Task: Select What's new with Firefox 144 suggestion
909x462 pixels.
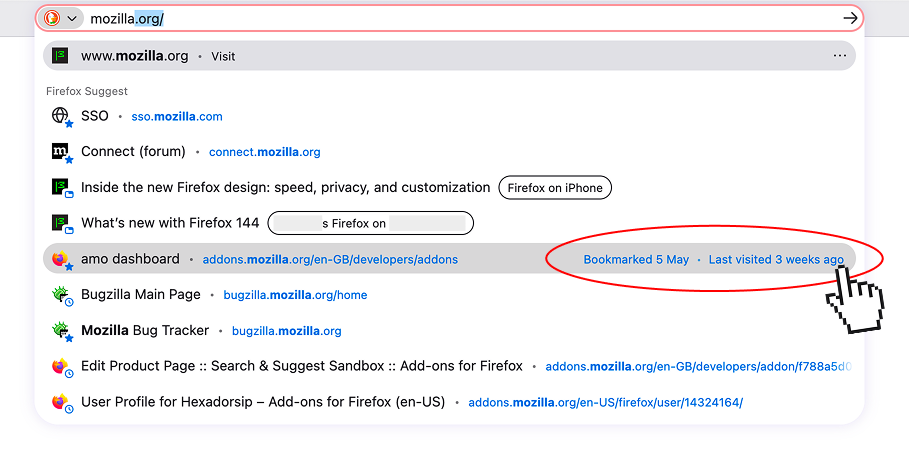Action: (170, 223)
